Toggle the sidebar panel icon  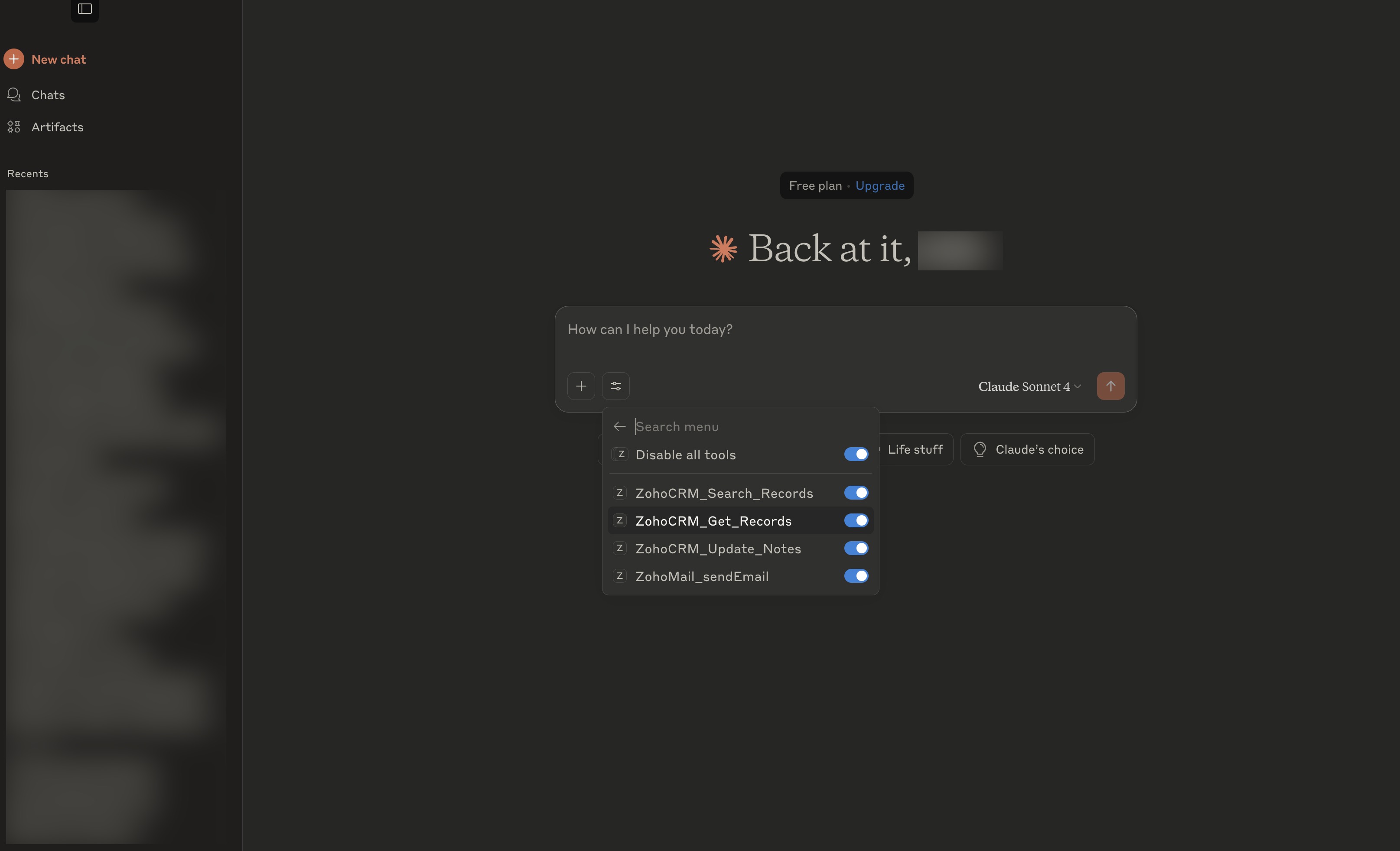click(85, 9)
